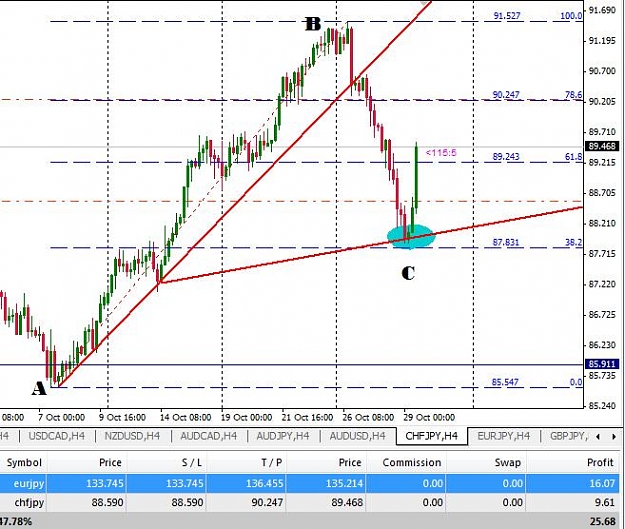Select the eurjpy trade row
Viewport: 625px width, 529px height.
point(310,484)
